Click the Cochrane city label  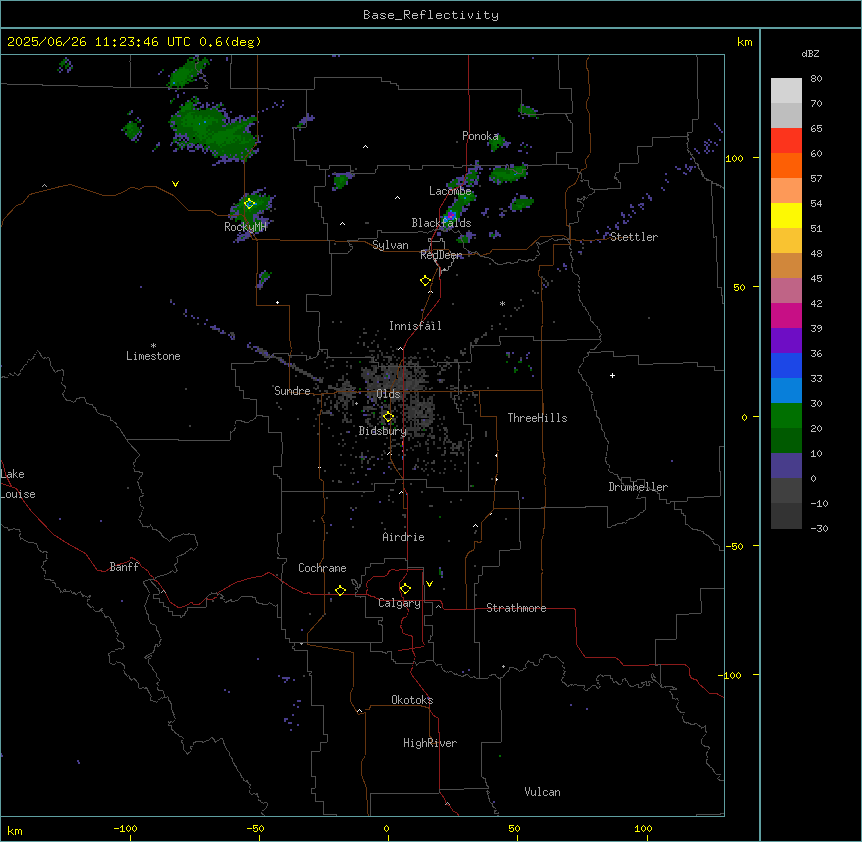[x=322, y=568]
